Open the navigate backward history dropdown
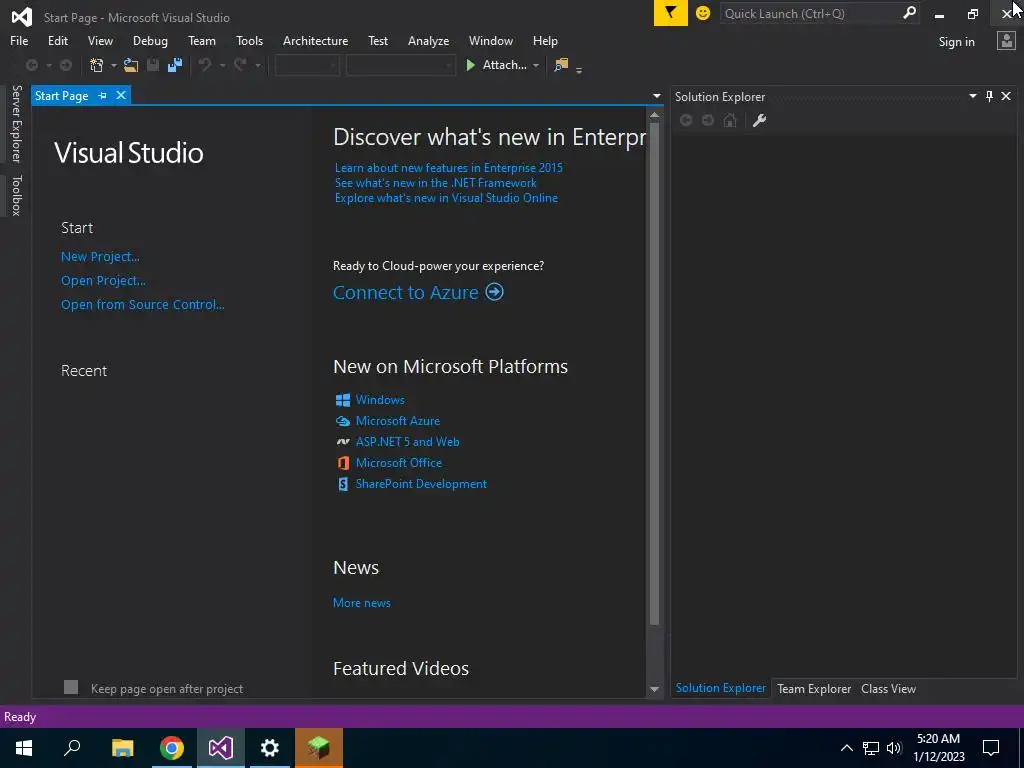 (48, 65)
